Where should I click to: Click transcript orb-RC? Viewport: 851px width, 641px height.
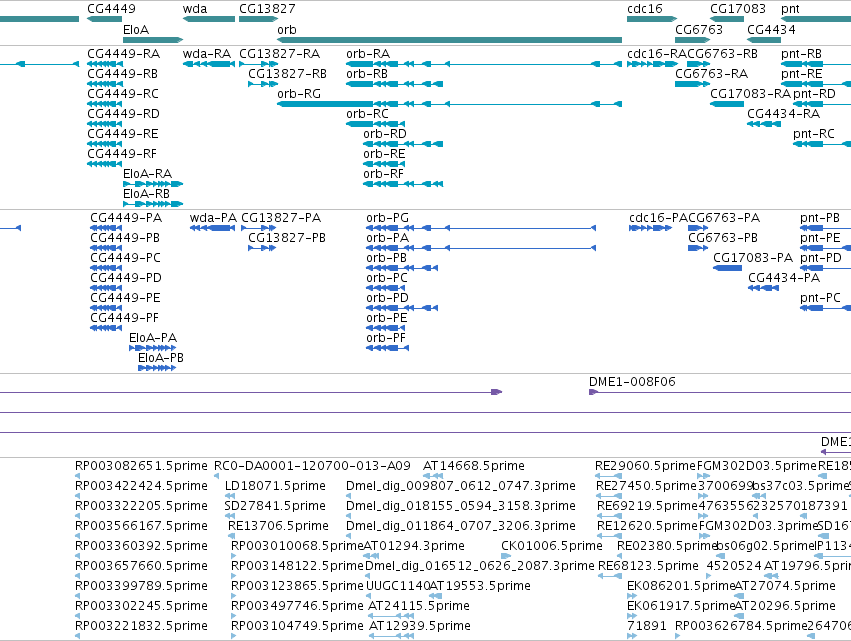376,124
